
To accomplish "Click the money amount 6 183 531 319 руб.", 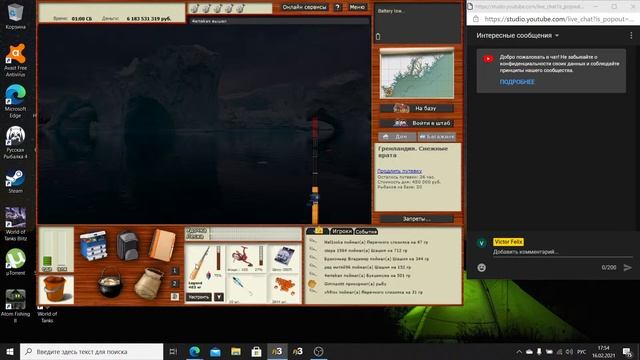I will click(x=149, y=19).
